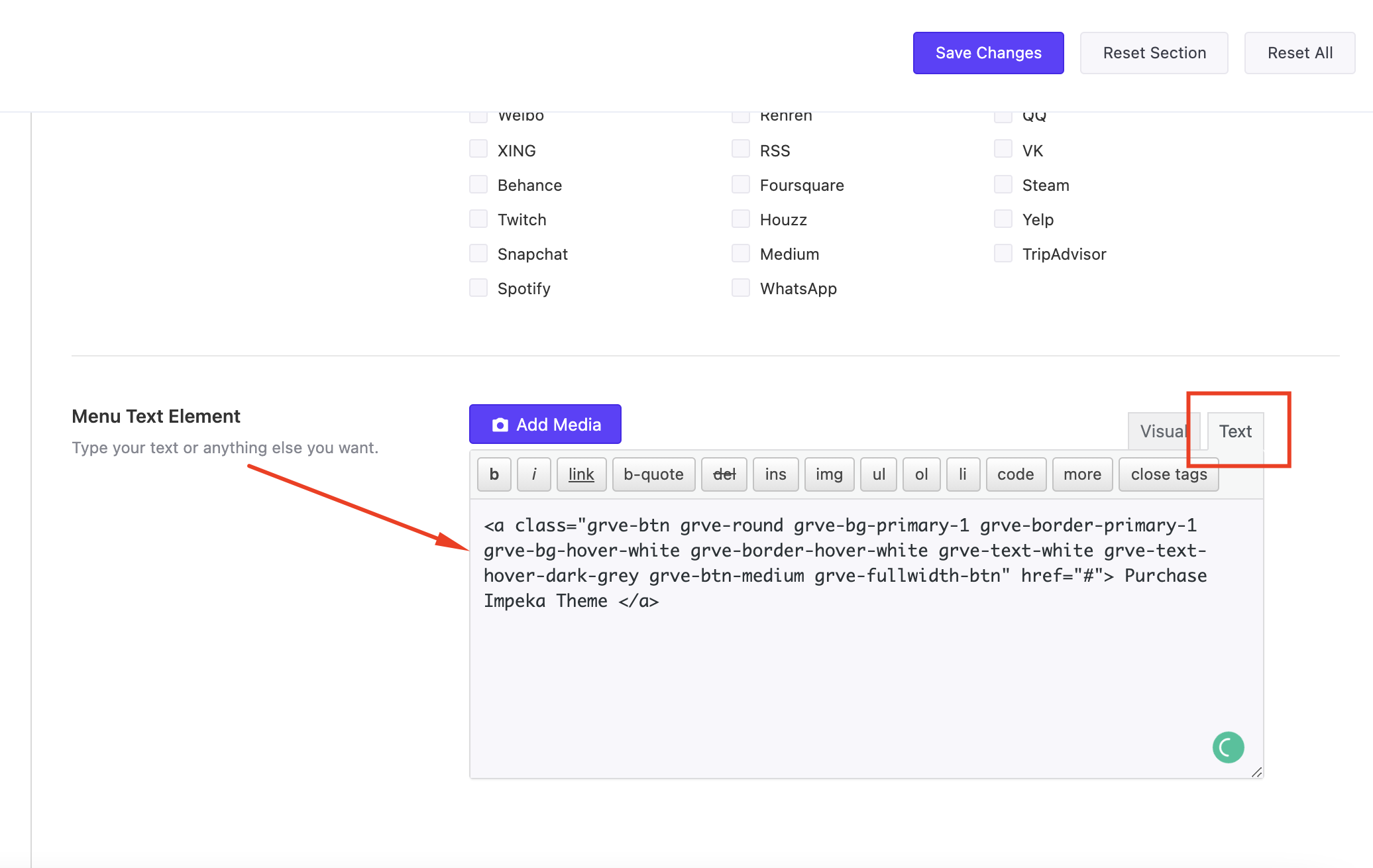Click the bold 'b' quicktag button
Image resolution: width=1373 pixels, height=868 pixels.
point(494,474)
